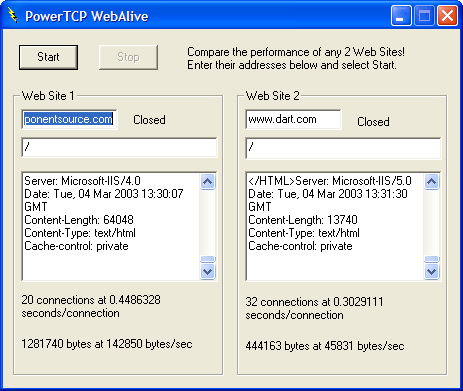This screenshot has height=391, width=463.
Task: Click the Start button
Action: pyautogui.click(x=48, y=57)
